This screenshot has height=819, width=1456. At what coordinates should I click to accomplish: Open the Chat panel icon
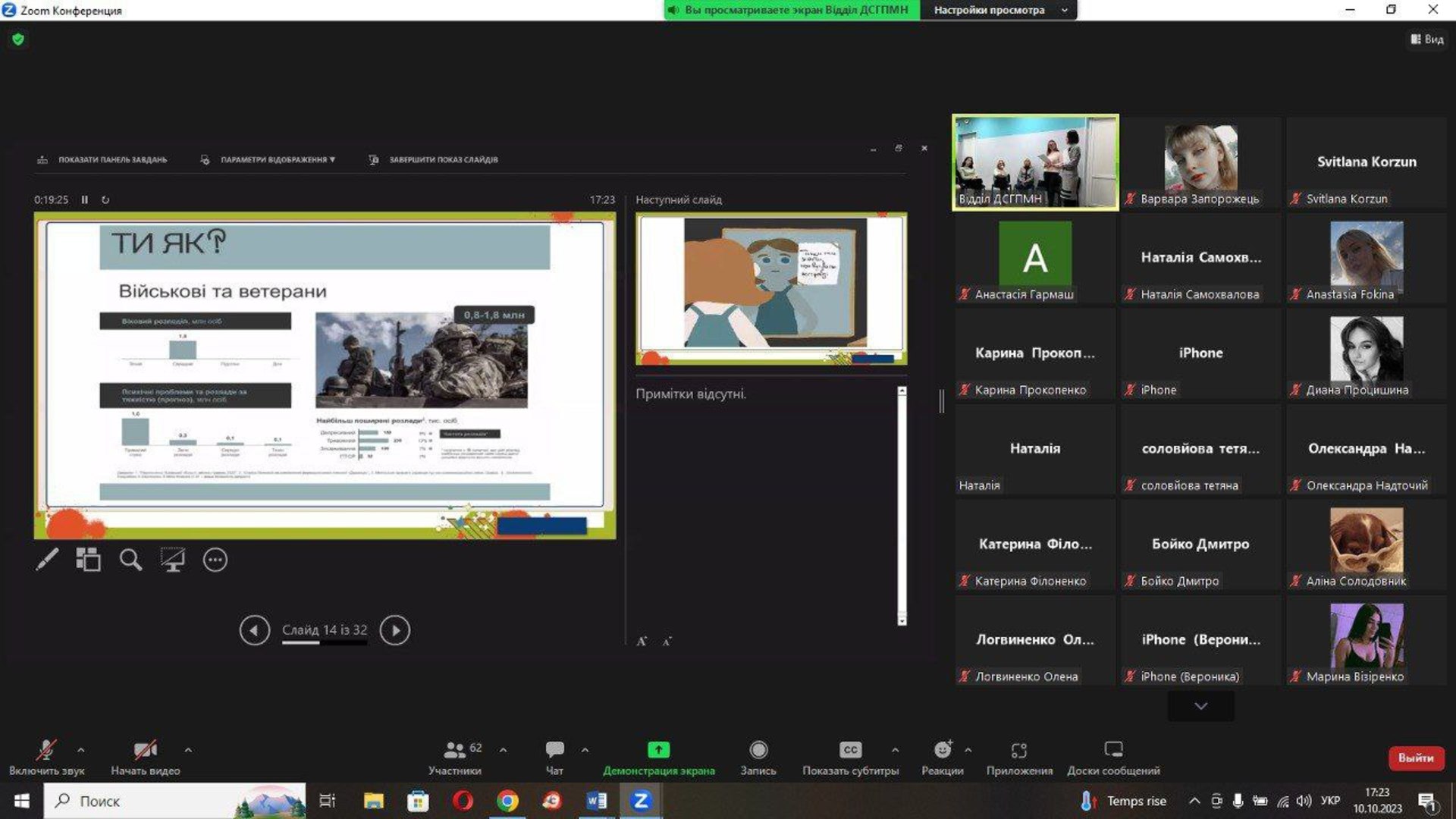click(554, 750)
